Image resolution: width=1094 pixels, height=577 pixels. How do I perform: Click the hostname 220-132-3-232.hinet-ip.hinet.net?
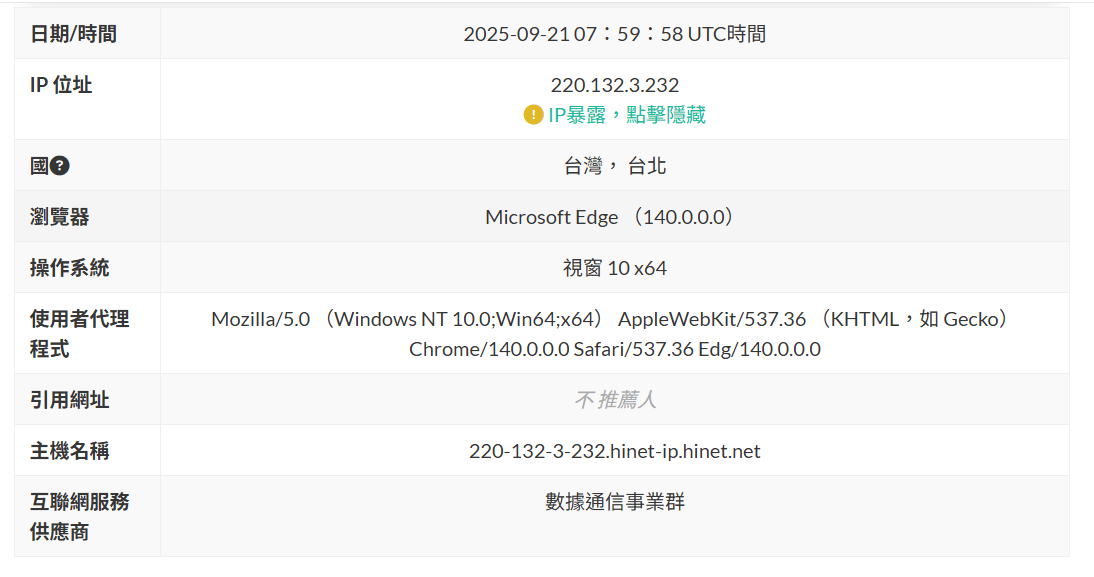pyautogui.click(x=615, y=451)
